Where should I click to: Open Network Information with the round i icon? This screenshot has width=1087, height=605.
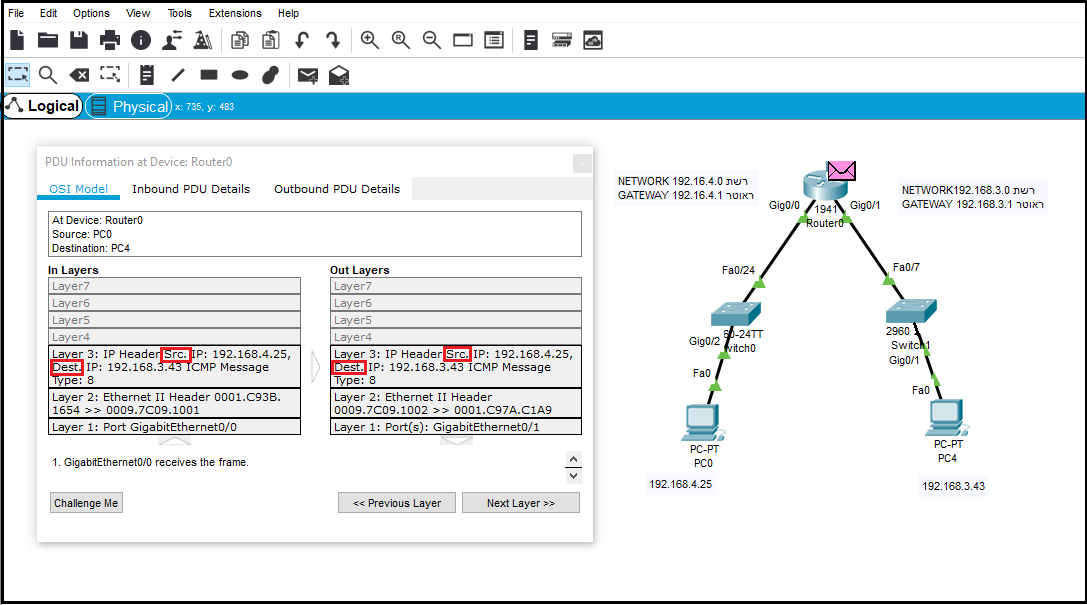141,40
